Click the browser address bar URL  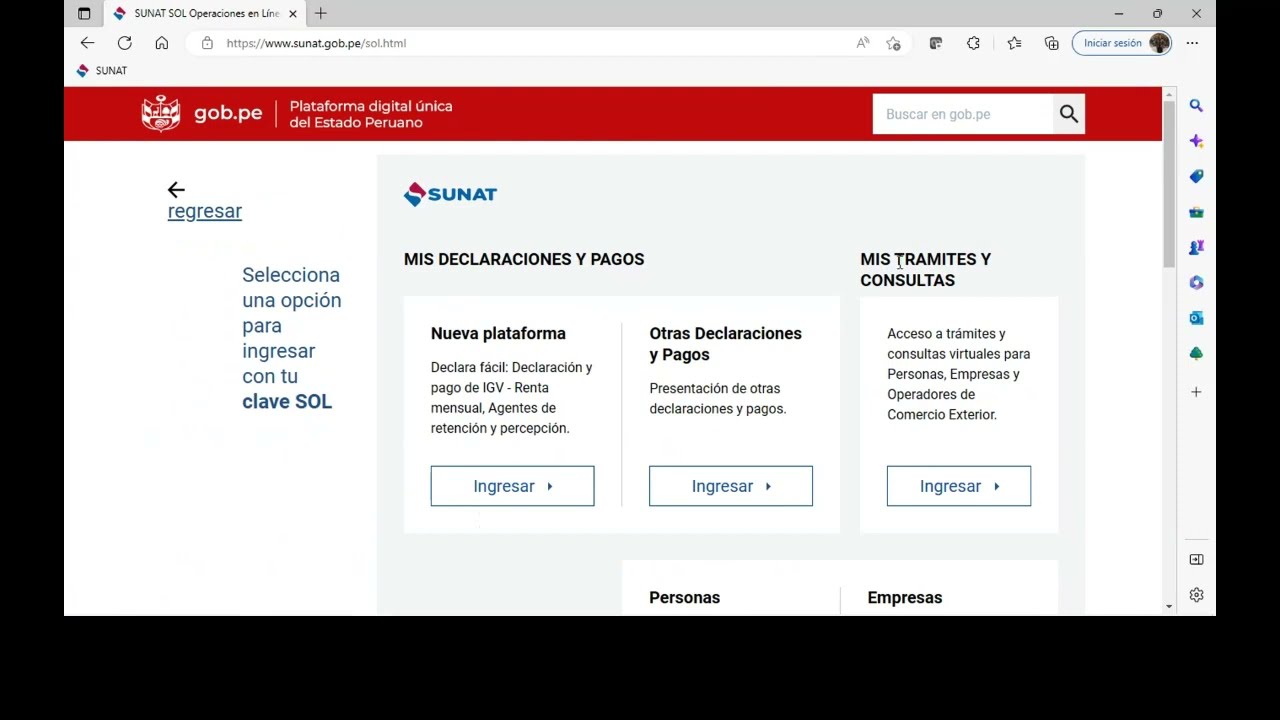pyautogui.click(x=316, y=43)
